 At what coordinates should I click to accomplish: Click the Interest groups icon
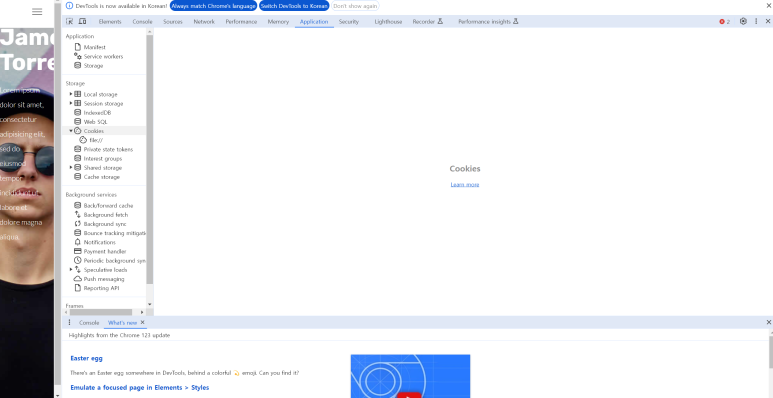(x=77, y=158)
